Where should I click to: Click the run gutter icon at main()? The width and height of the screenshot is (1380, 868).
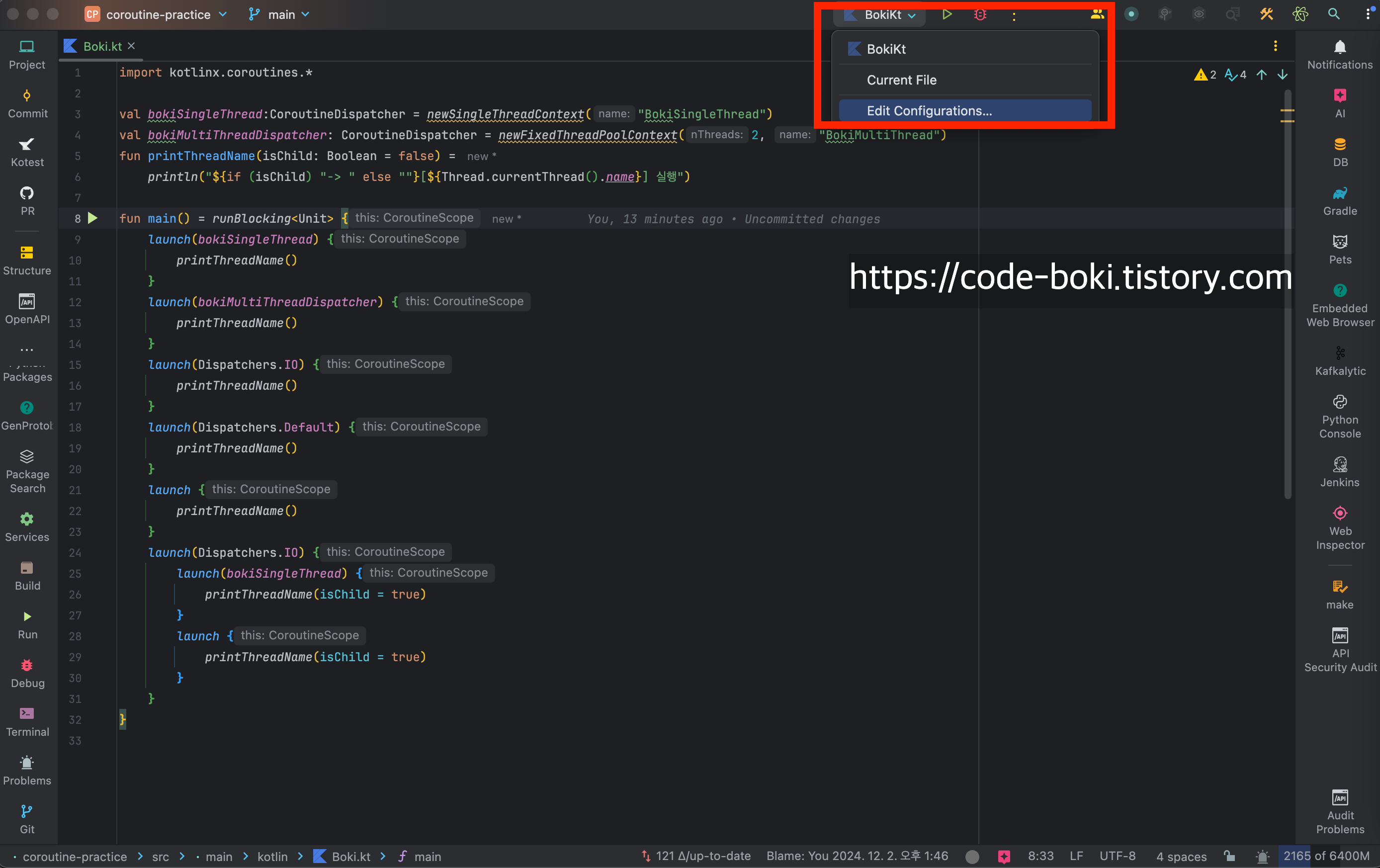(x=92, y=218)
